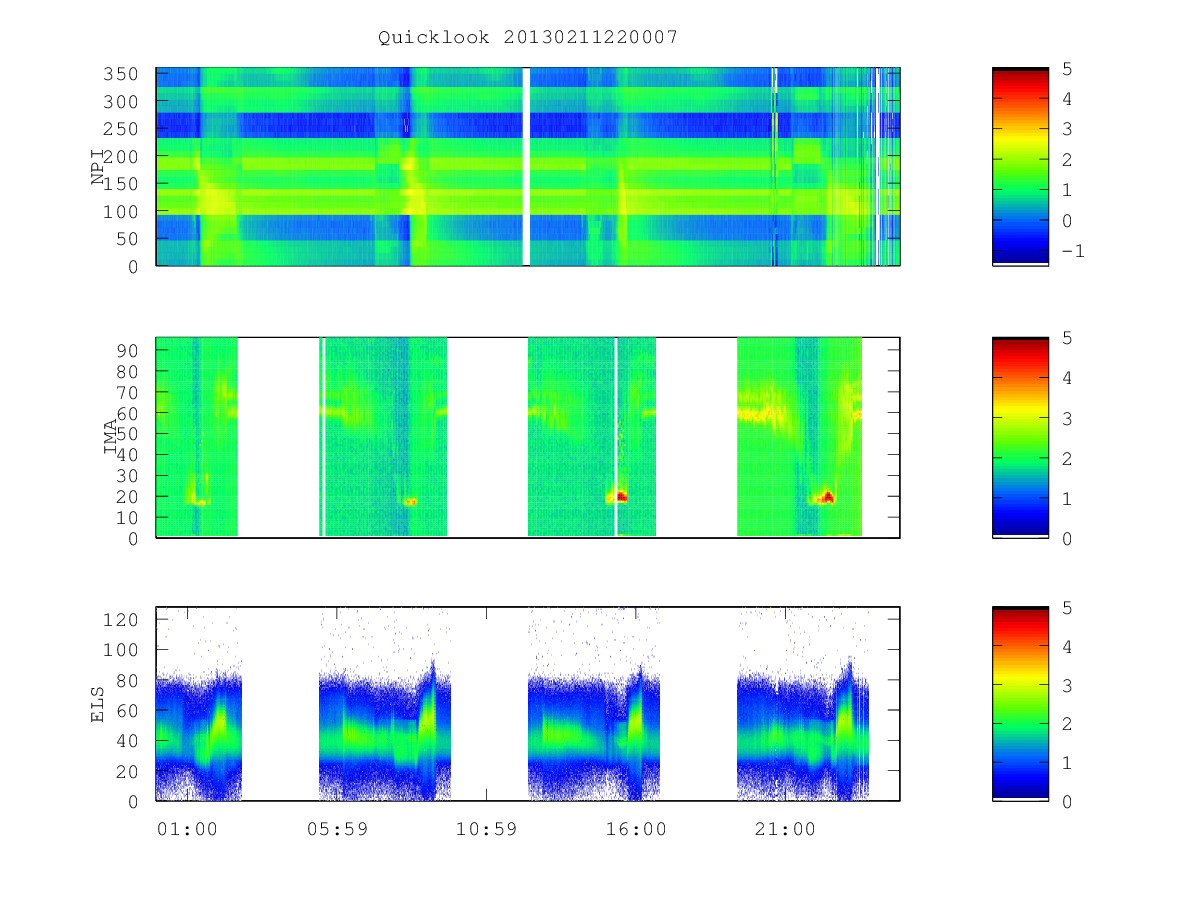Click the 2 label on NPI colorbar
Viewport: 1200px width, 900px height.
pyautogui.click(x=1066, y=160)
